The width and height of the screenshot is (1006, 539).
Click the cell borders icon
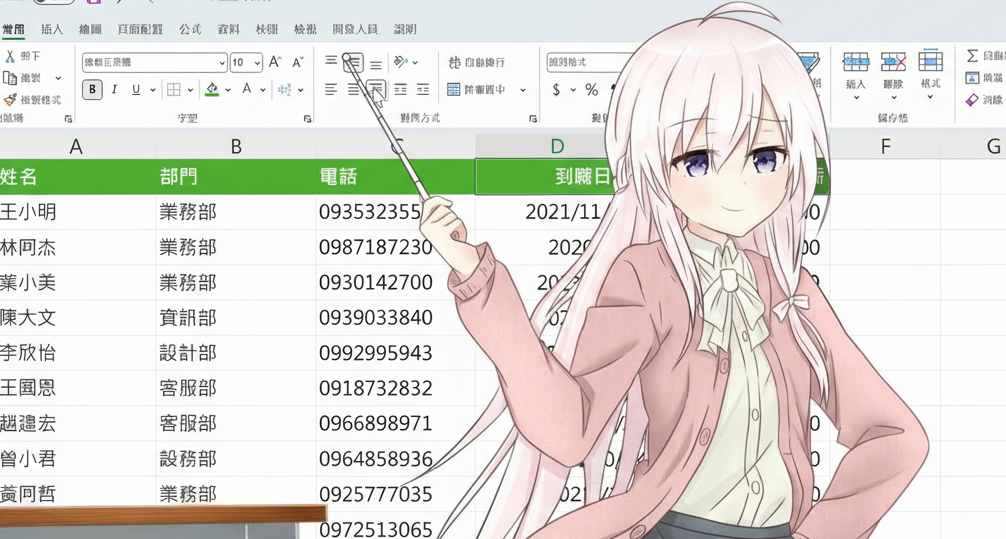[174, 90]
